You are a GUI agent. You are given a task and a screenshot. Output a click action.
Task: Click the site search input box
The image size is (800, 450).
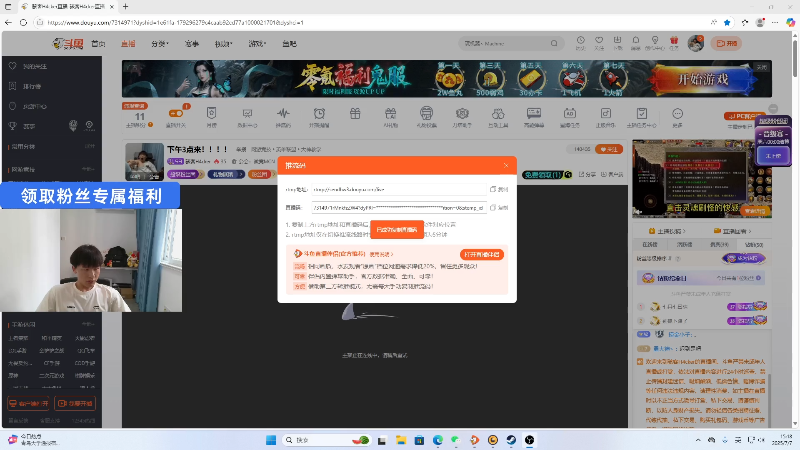click(505, 43)
